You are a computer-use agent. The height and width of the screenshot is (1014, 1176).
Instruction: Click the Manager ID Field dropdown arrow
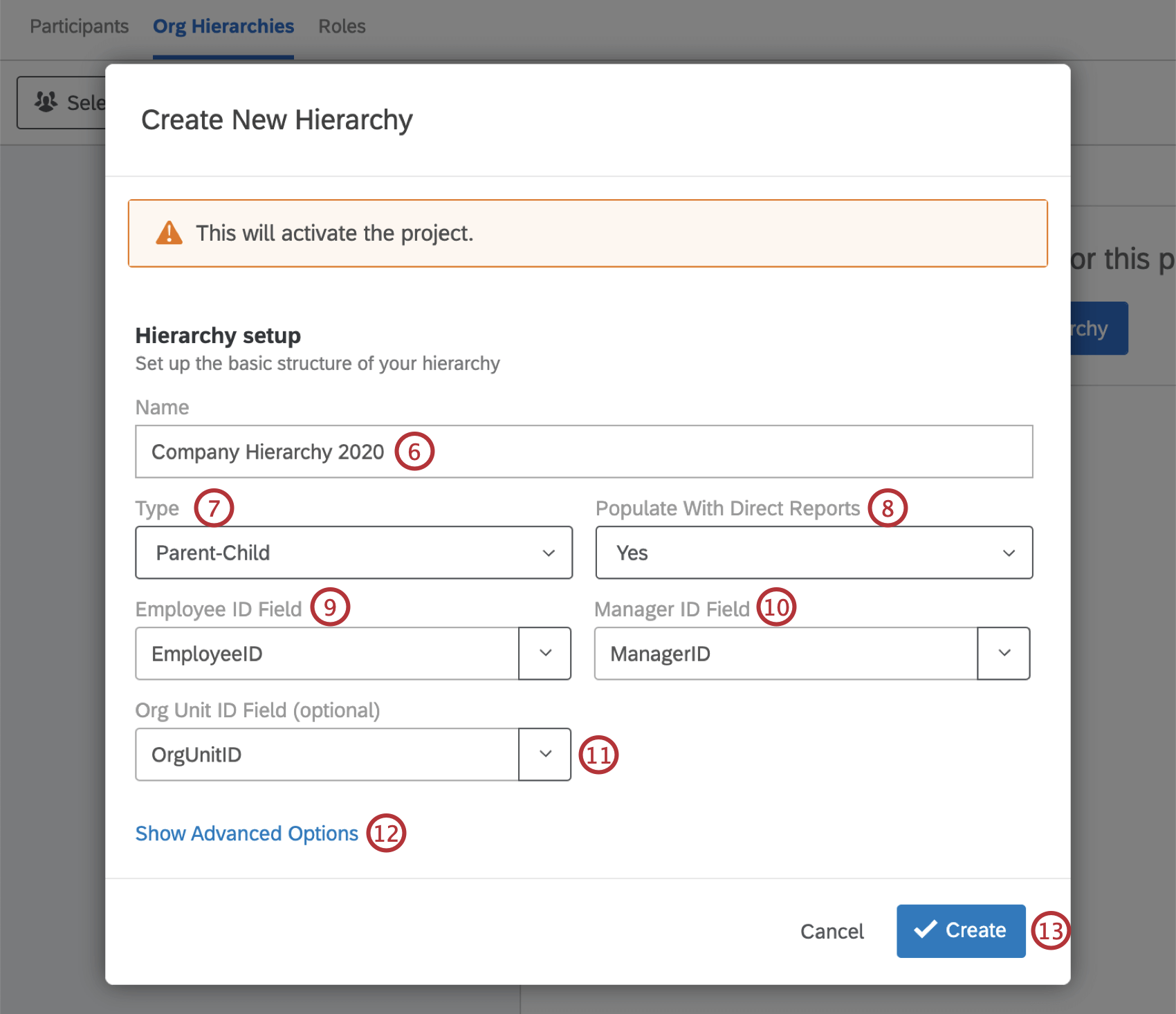pos(1003,654)
